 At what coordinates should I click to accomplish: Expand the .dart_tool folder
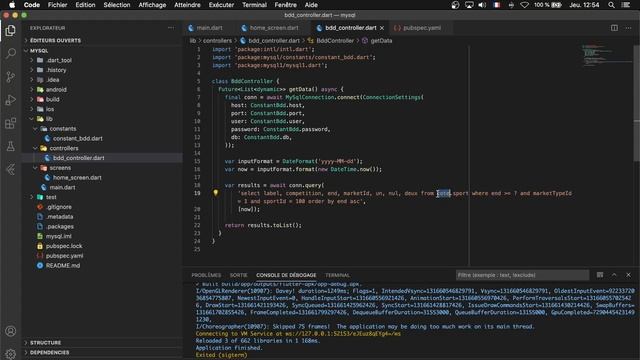59,60
